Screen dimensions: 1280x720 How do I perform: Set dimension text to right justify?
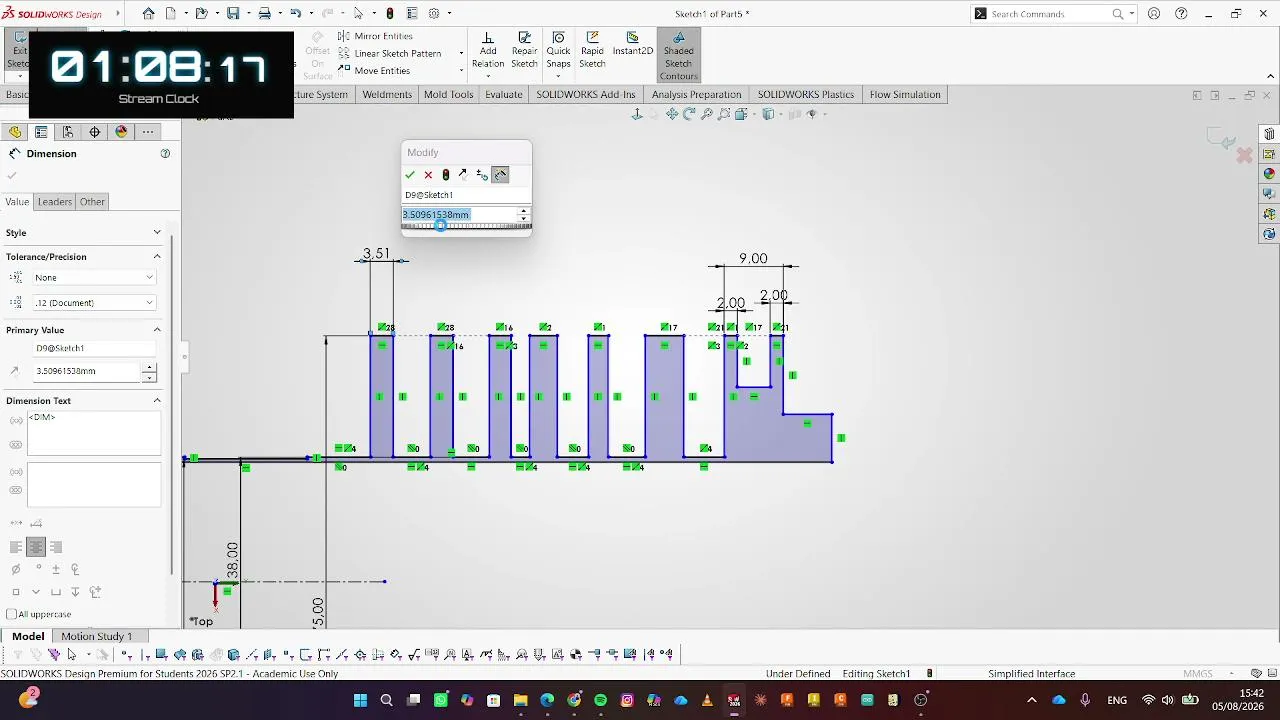(x=56, y=547)
